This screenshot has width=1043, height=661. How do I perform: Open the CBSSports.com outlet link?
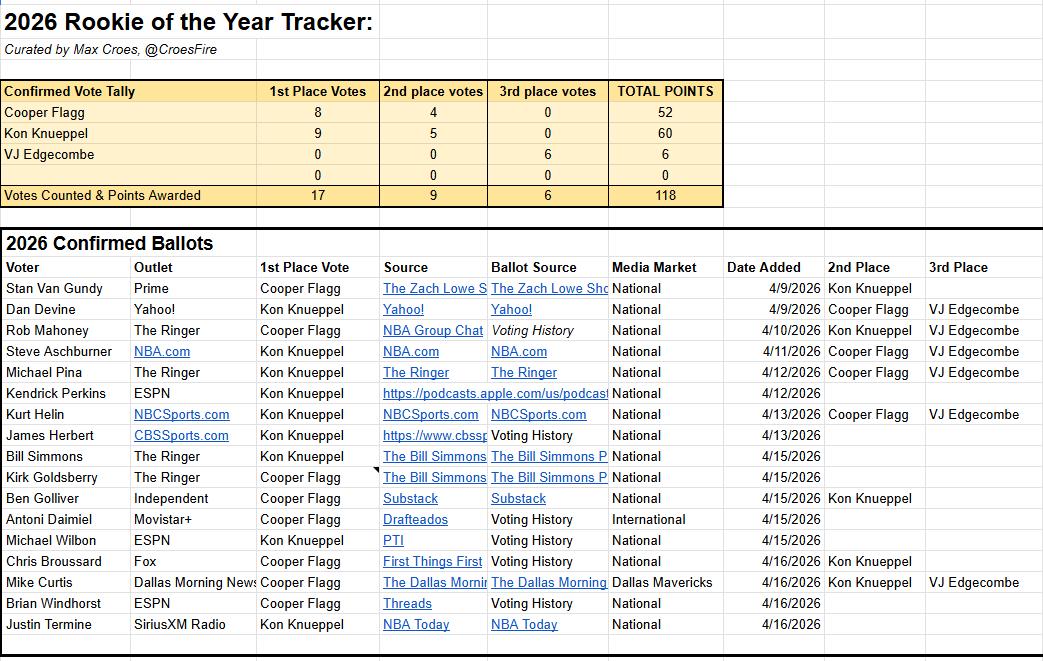pos(181,435)
